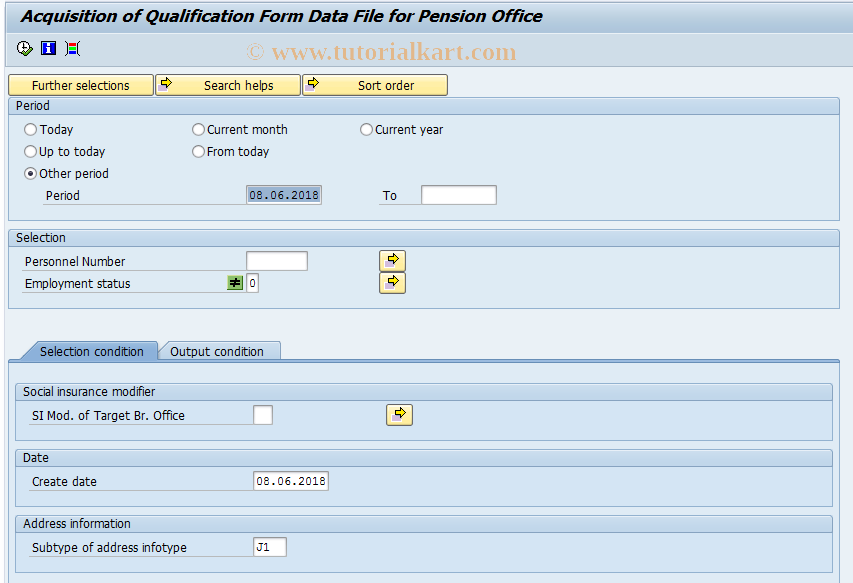Image resolution: width=853 pixels, height=583 pixels.
Task: Click the Create date field showing 08.06.2018
Action: (x=292, y=480)
